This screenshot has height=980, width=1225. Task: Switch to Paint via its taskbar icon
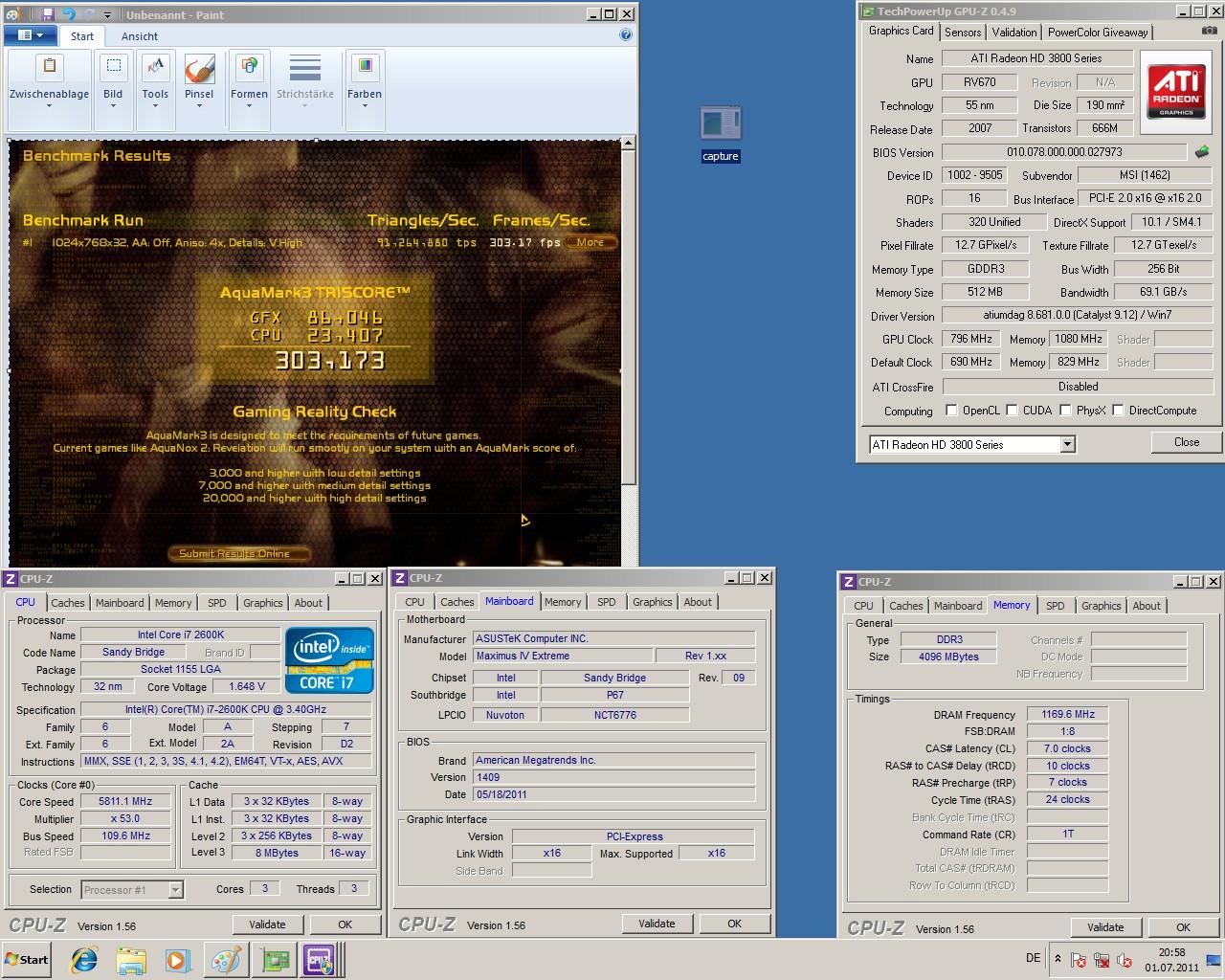tap(227, 960)
